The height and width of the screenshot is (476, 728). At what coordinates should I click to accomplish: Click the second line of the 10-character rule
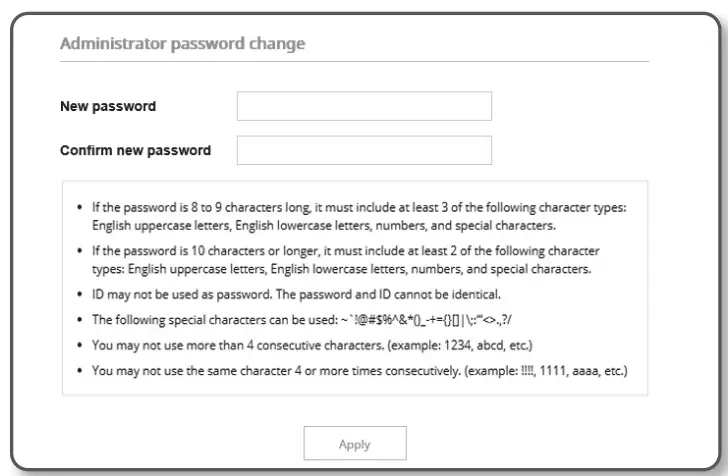point(340,270)
